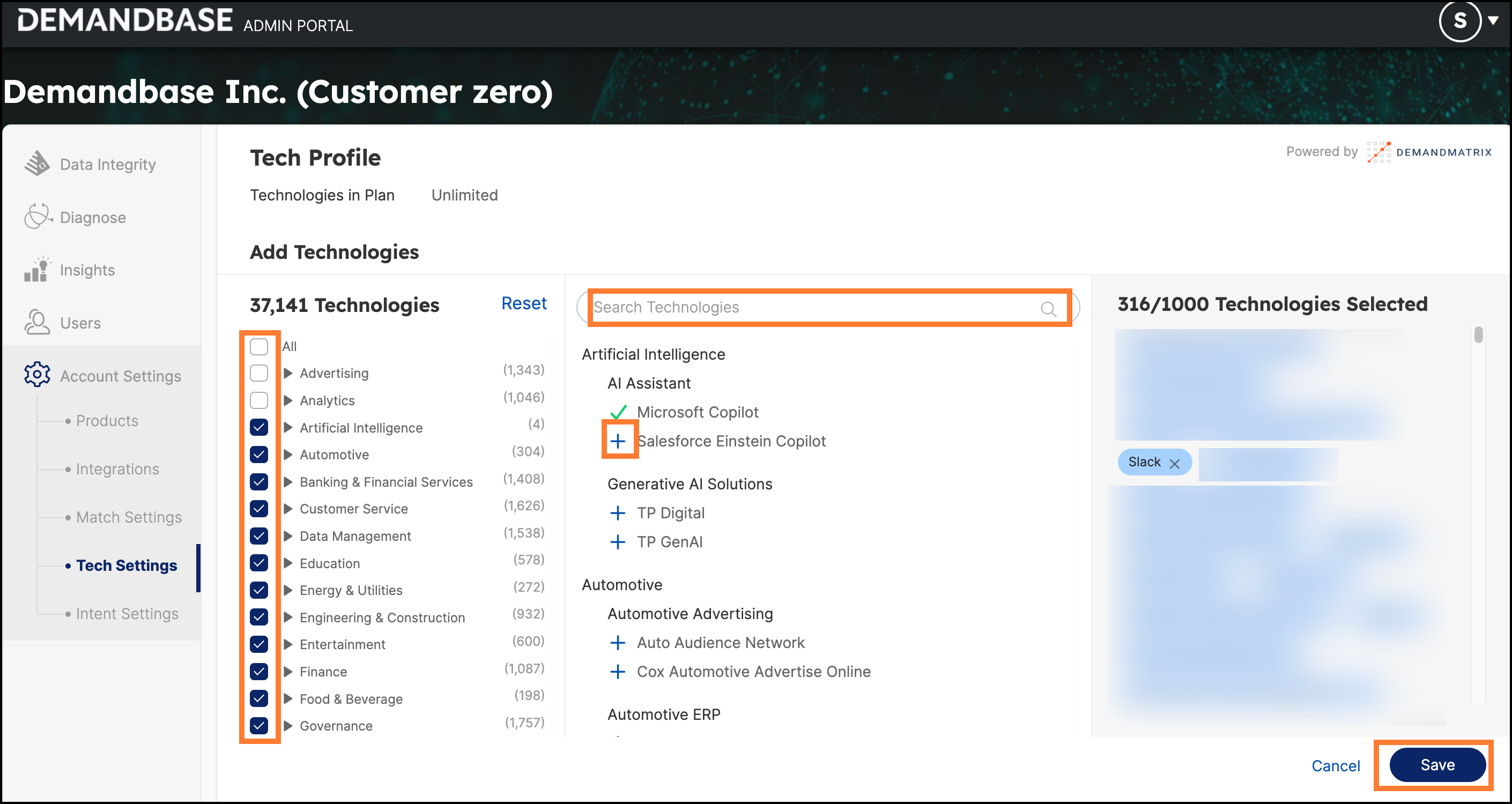Expand Banking & Financial Services arrow
The image size is (1512, 804).
(x=288, y=482)
